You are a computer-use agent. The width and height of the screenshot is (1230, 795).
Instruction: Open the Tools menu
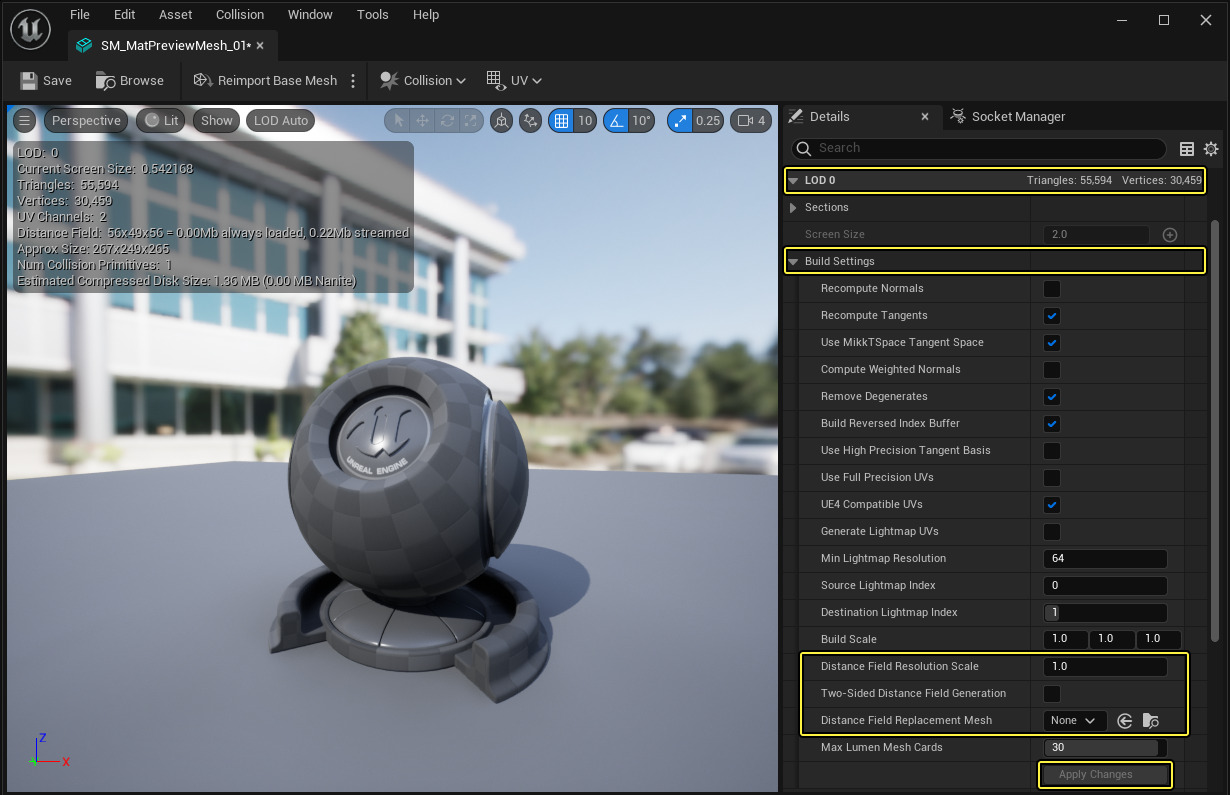pyautogui.click(x=373, y=15)
